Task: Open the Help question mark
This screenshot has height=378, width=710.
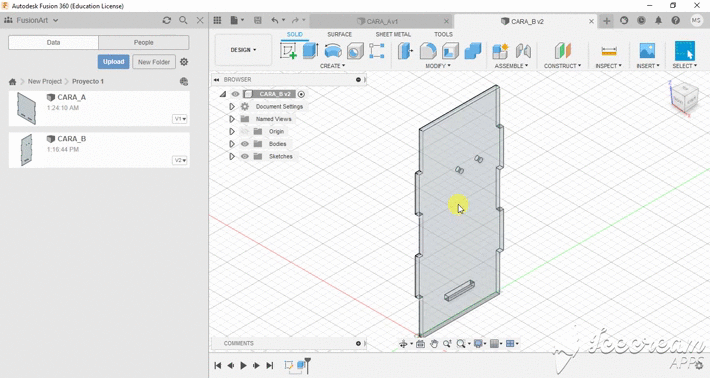Action: 676,20
